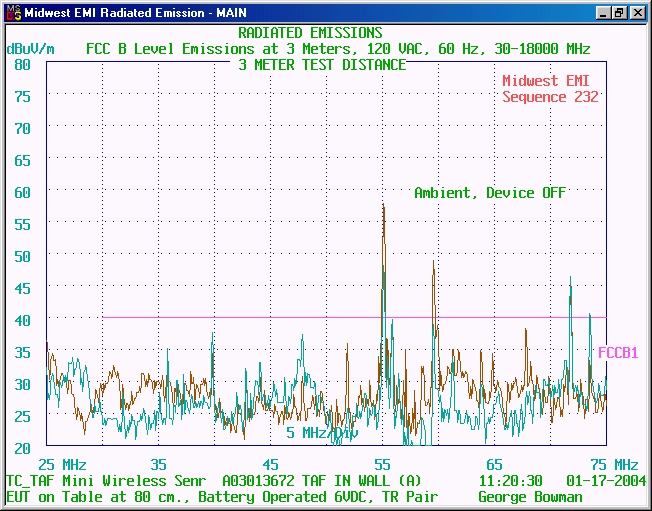Image resolution: width=652 pixels, height=511 pixels.
Task: Click the MAS application icon in title bar
Action: click(x=12, y=13)
